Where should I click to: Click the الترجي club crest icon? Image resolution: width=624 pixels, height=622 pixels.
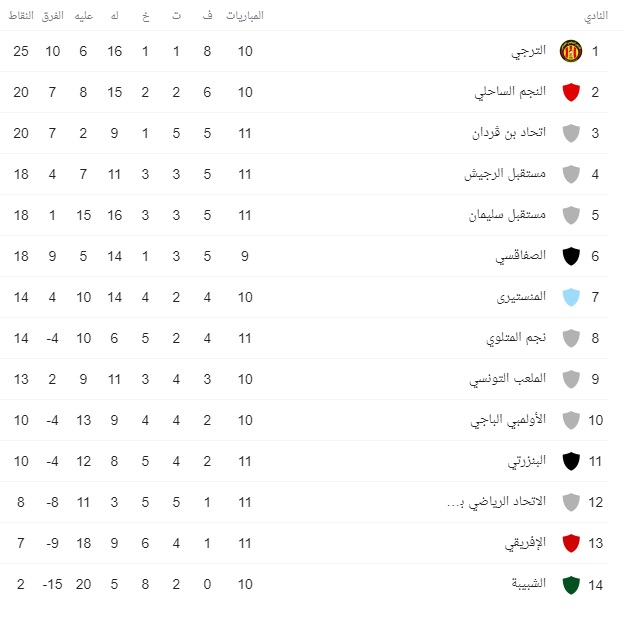571,51
